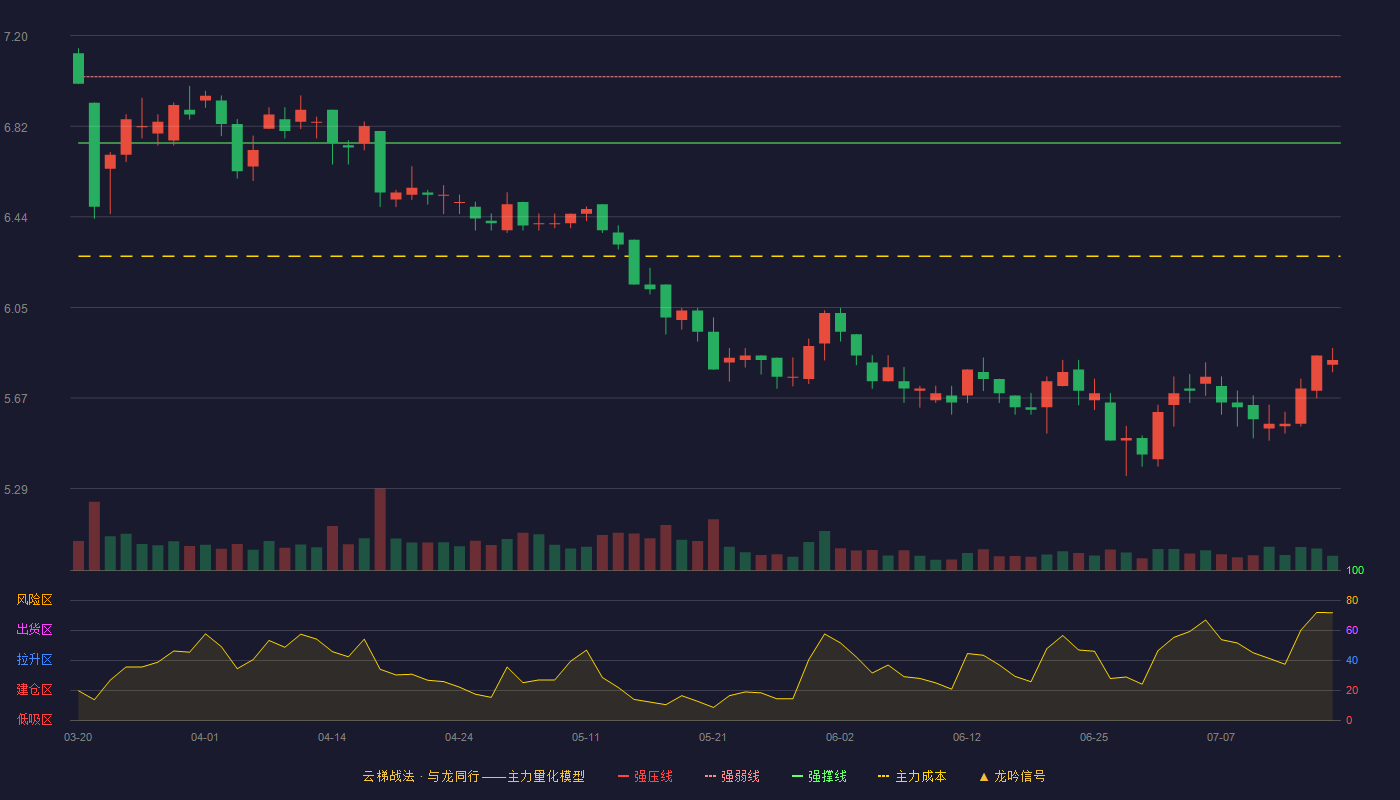This screenshot has height=800, width=1400.
Task: Click the 7.20 price axis label
Action: (x=16, y=37)
